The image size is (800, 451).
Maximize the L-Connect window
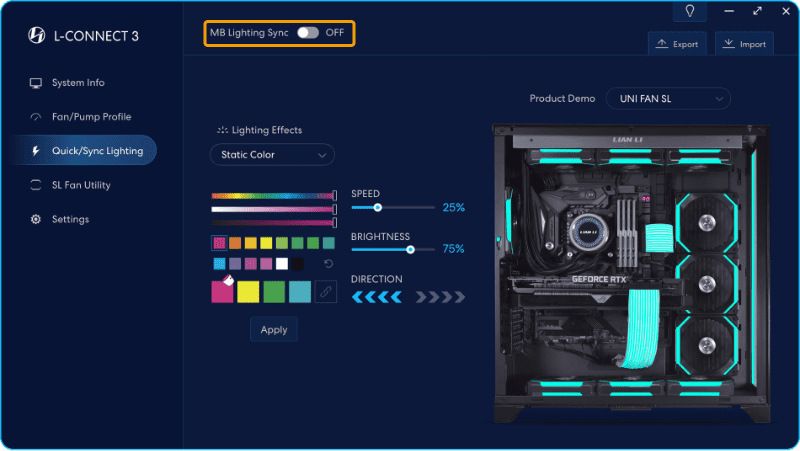[758, 11]
